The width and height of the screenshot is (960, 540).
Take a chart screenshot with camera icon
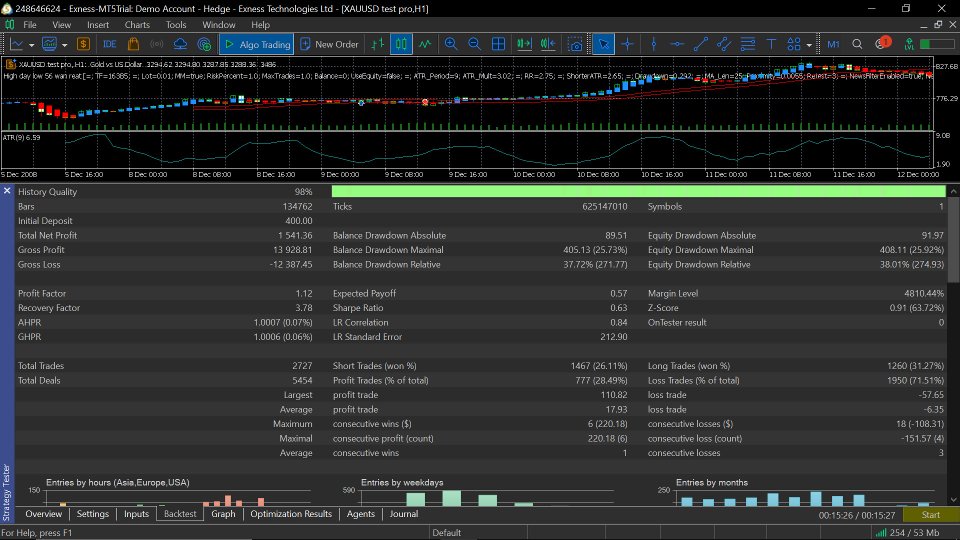(x=575, y=44)
